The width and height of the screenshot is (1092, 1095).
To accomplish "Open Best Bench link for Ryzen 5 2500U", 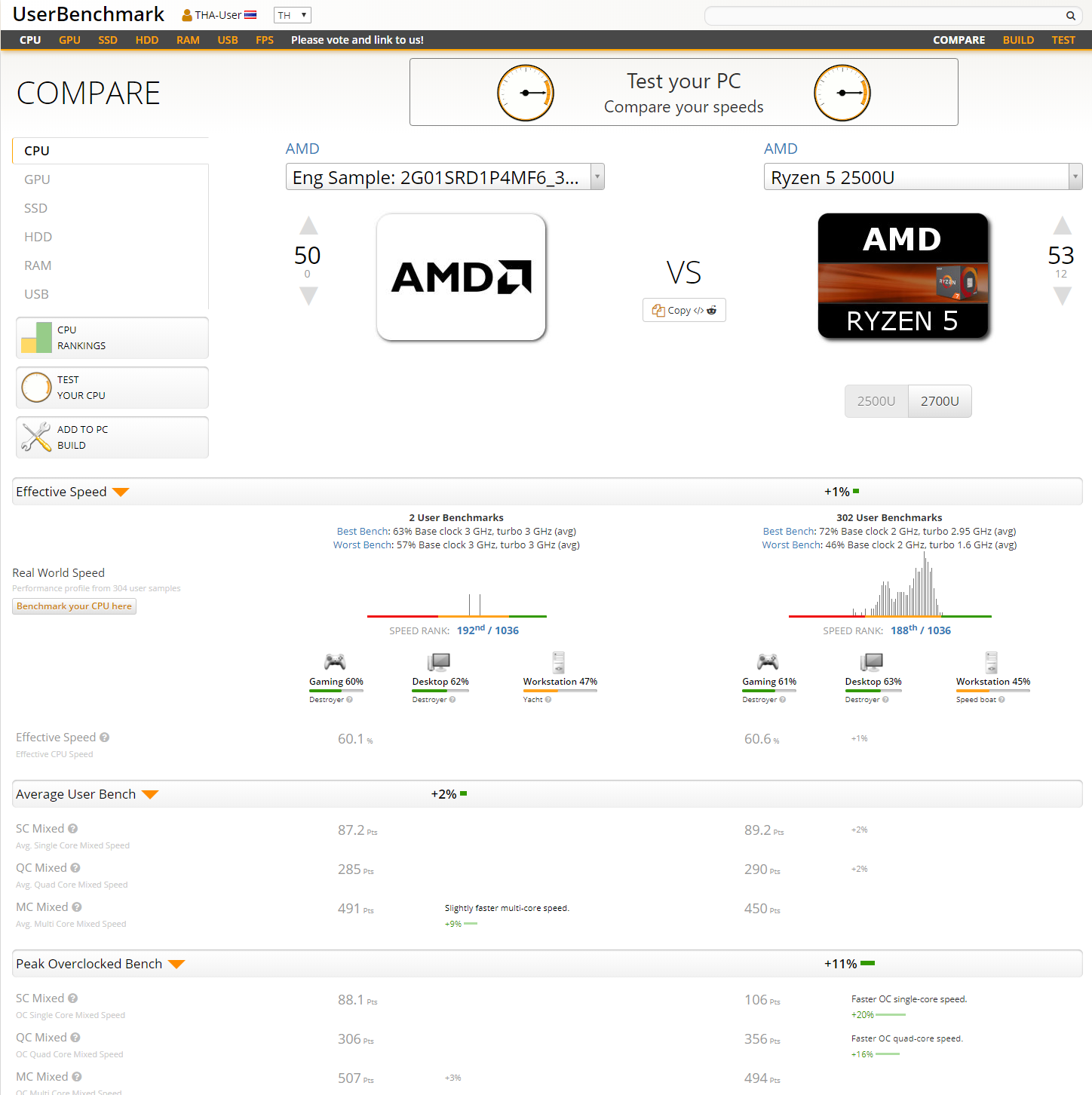I will (789, 532).
